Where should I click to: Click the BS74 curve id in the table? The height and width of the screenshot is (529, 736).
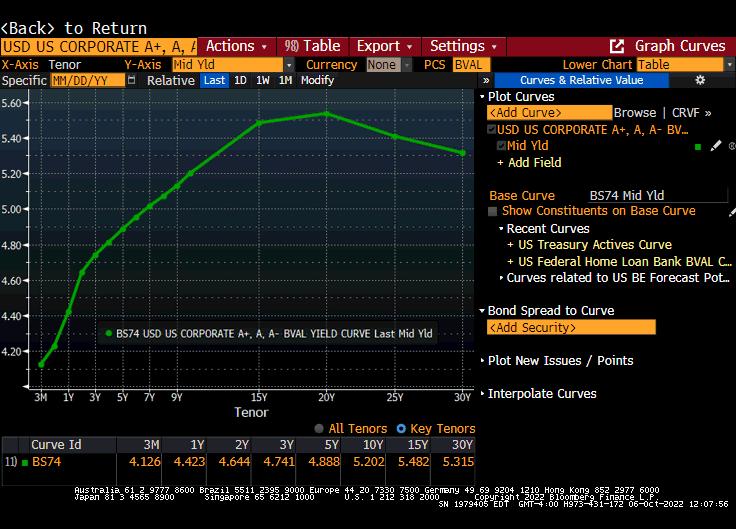tap(46, 462)
